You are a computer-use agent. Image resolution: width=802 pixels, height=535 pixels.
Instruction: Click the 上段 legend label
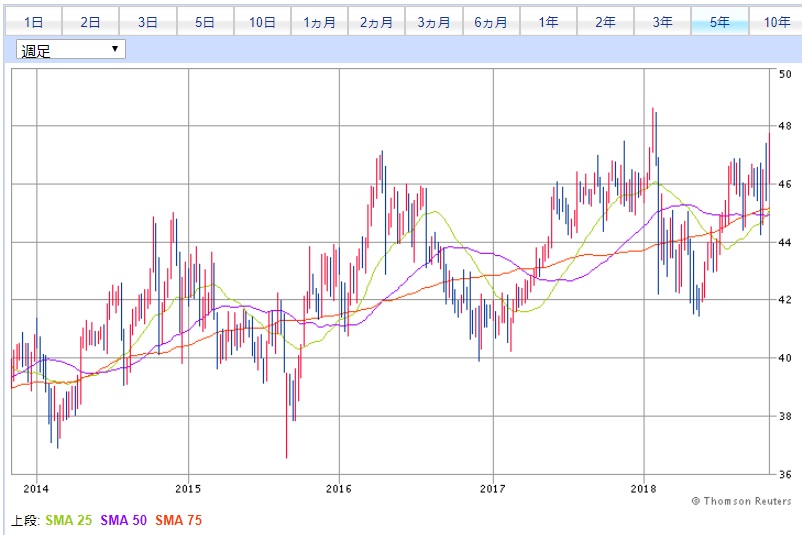pyautogui.click(x=25, y=520)
